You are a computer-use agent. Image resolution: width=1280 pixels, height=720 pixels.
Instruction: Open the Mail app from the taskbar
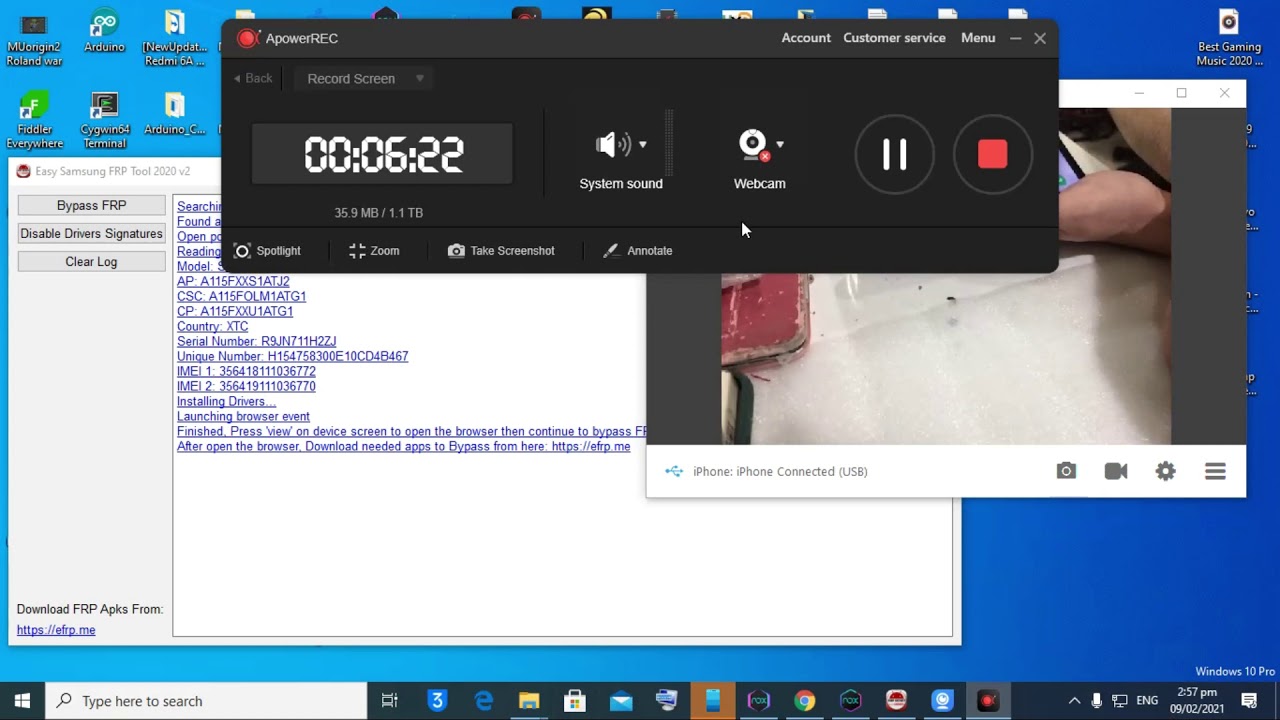pos(620,701)
